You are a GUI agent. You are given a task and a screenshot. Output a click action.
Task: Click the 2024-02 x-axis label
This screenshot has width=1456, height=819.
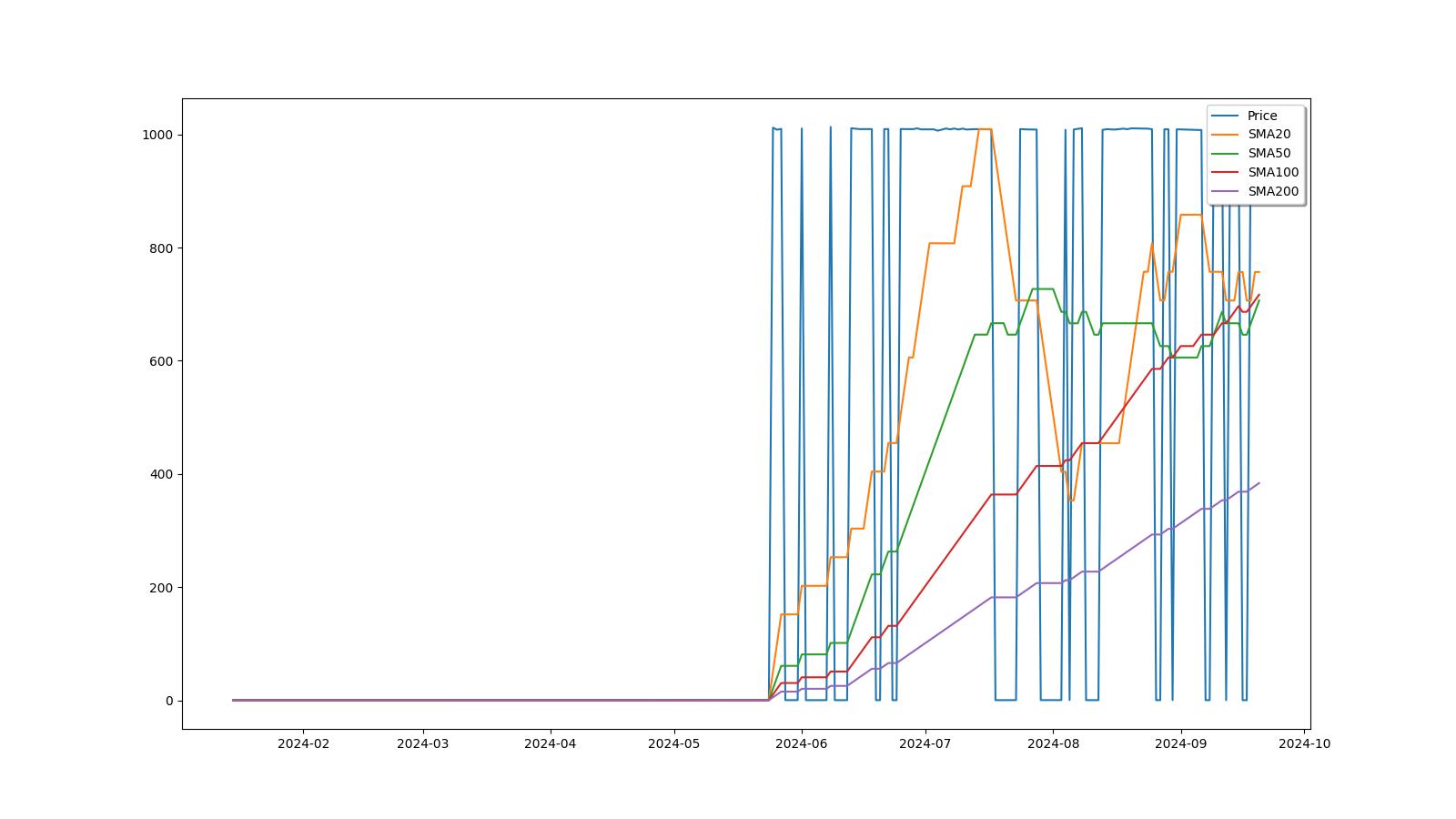[303, 743]
